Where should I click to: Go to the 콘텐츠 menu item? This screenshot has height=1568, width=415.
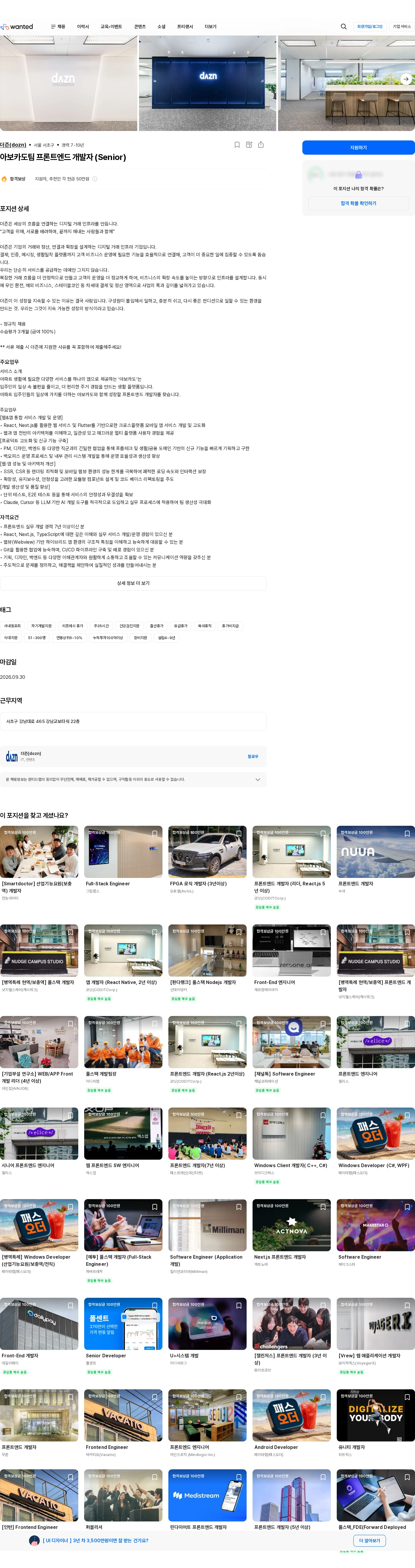[140, 27]
